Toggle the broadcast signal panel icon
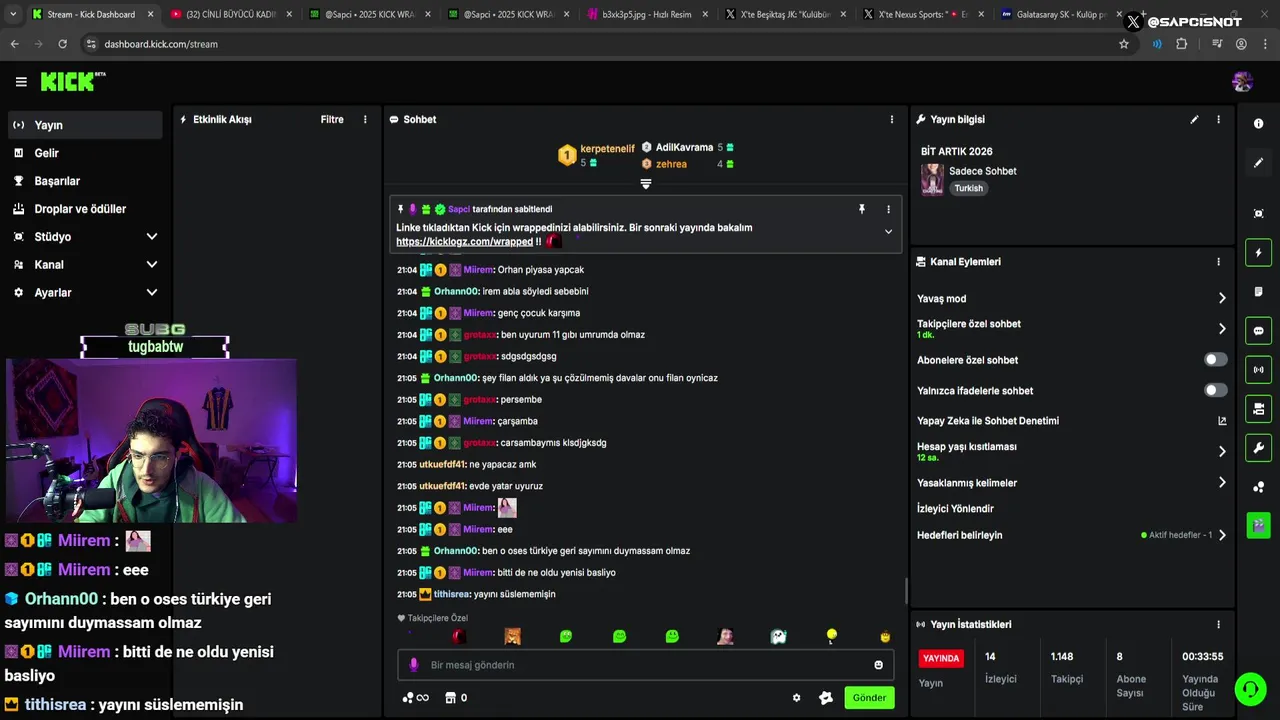 click(x=1258, y=369)
